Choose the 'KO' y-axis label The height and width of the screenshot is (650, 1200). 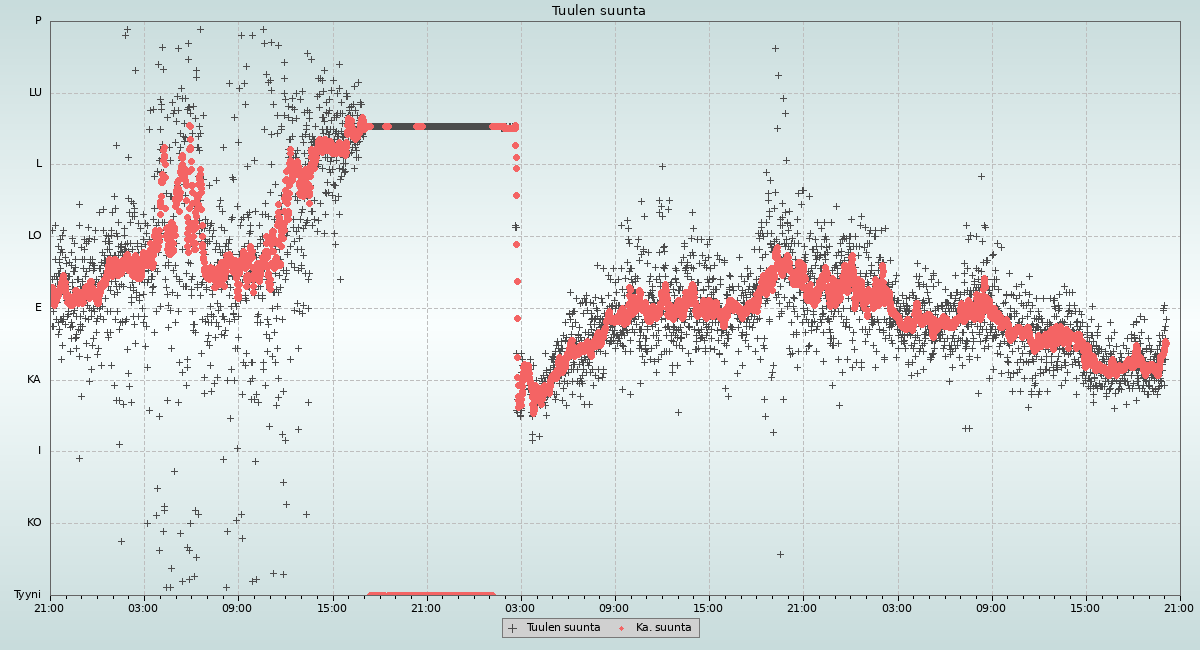click(34, 523)
